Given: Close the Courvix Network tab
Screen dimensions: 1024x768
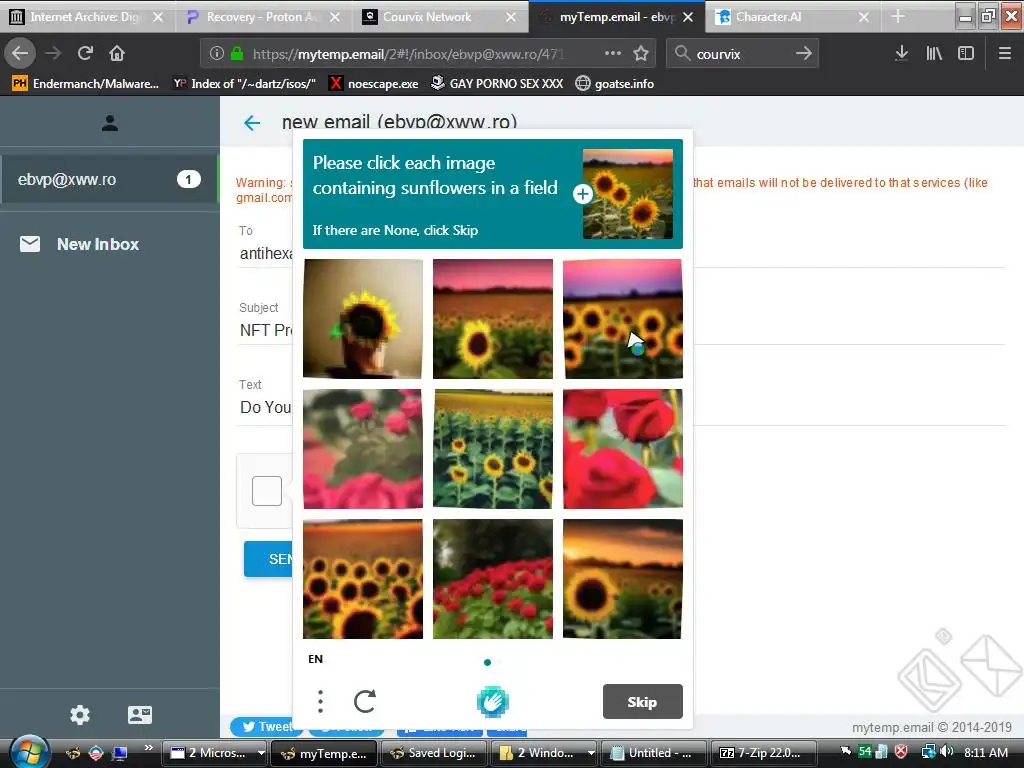Looking at the screenshot, I should pos(511,17).
